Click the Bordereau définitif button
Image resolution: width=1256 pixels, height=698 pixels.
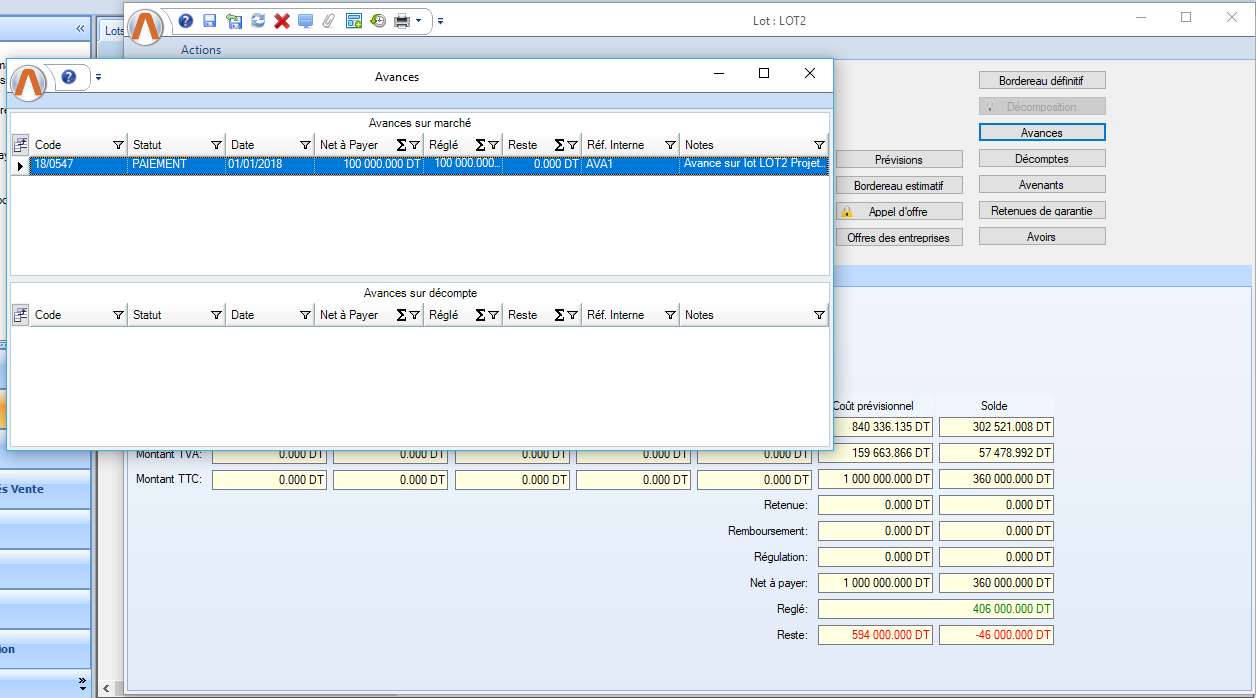pyautogui.click(x=1042, y=81)
